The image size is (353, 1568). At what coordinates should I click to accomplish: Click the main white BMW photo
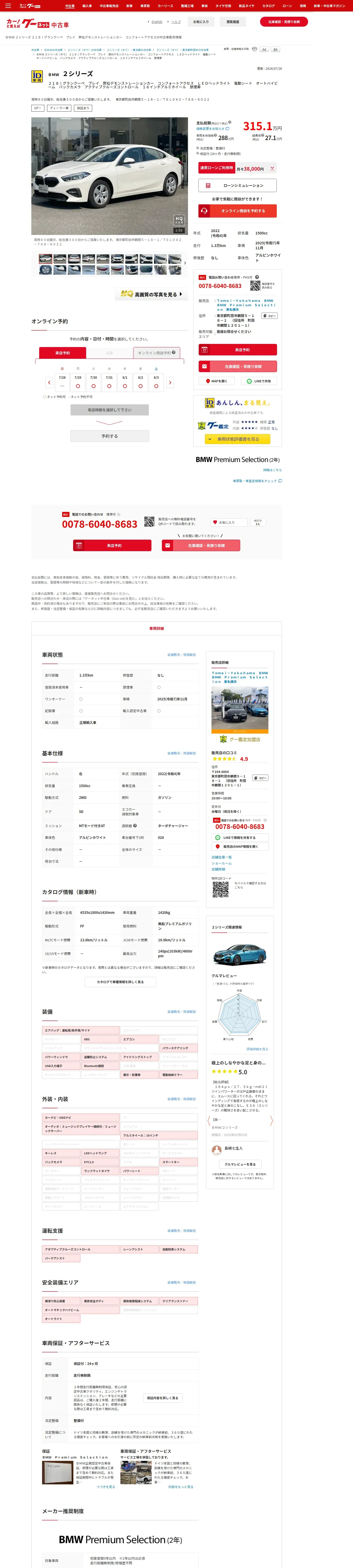click(110, 176)
